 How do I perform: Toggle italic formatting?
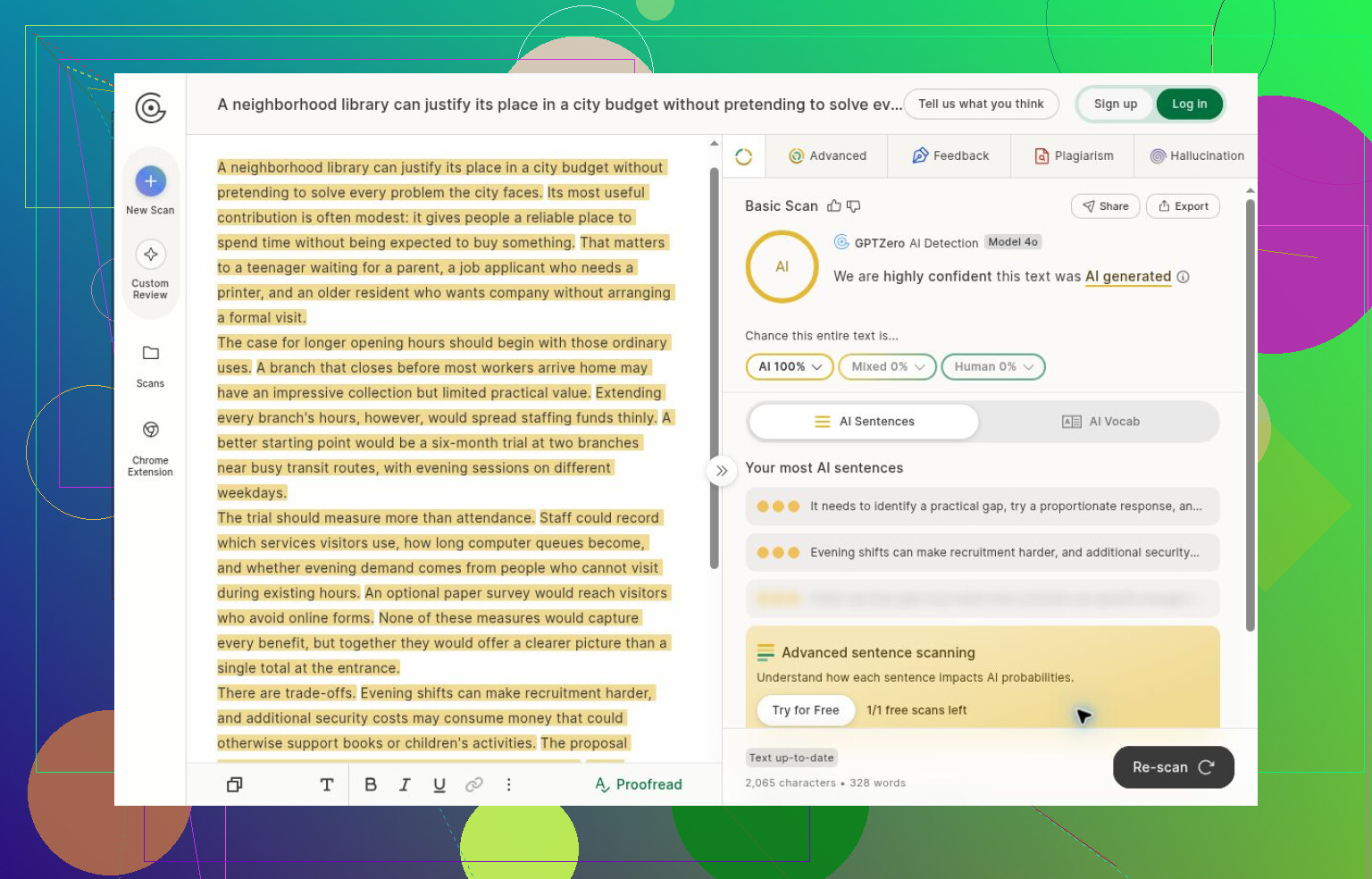pyautogui.click(x=405, y=784)
